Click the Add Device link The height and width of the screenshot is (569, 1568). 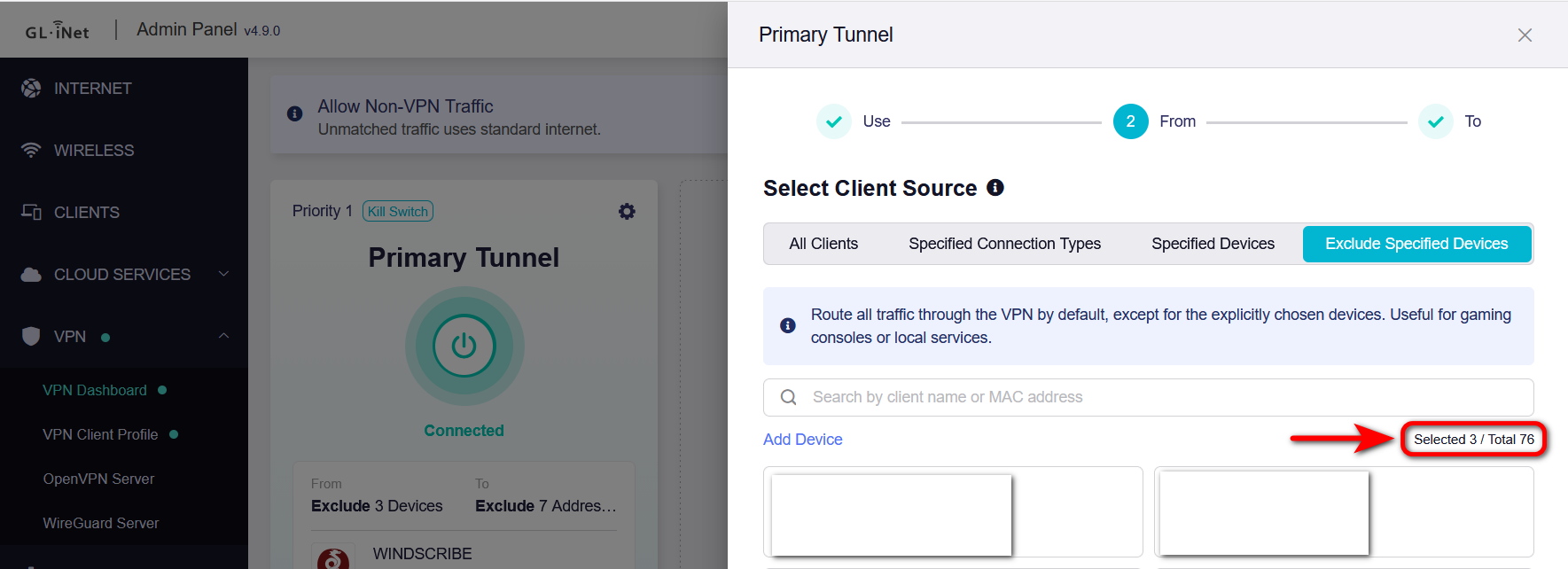tap(802, 440)
